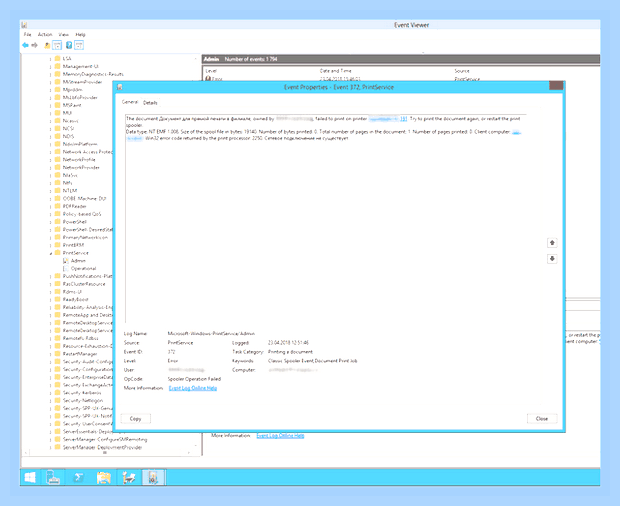Select the Operational log tree item
Viewport: 620px width, 506px height.
[83, 268]
